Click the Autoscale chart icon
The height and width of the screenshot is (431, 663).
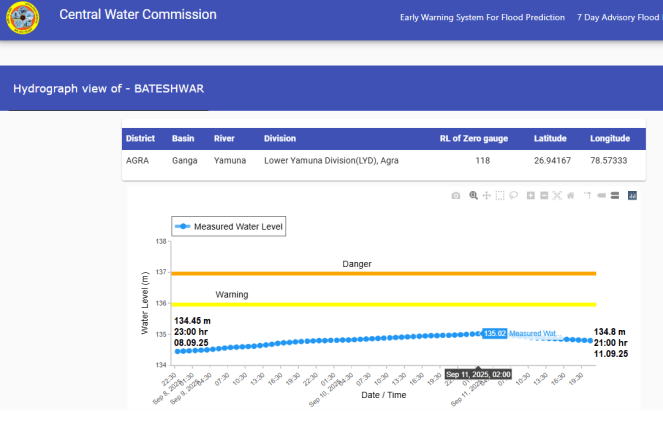click(557, 196)
